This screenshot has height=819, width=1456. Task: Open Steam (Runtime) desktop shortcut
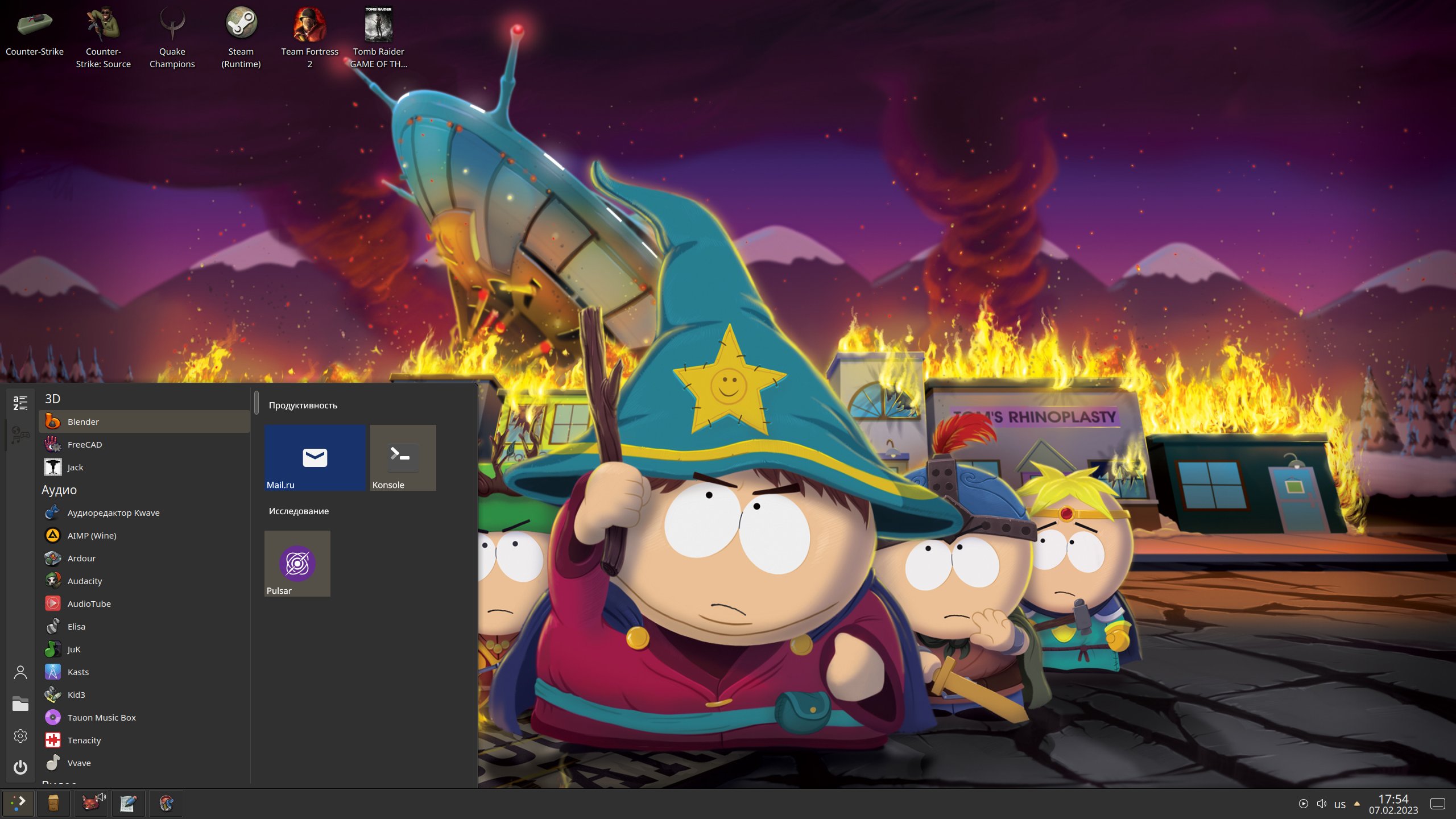(x=241, y=38)
